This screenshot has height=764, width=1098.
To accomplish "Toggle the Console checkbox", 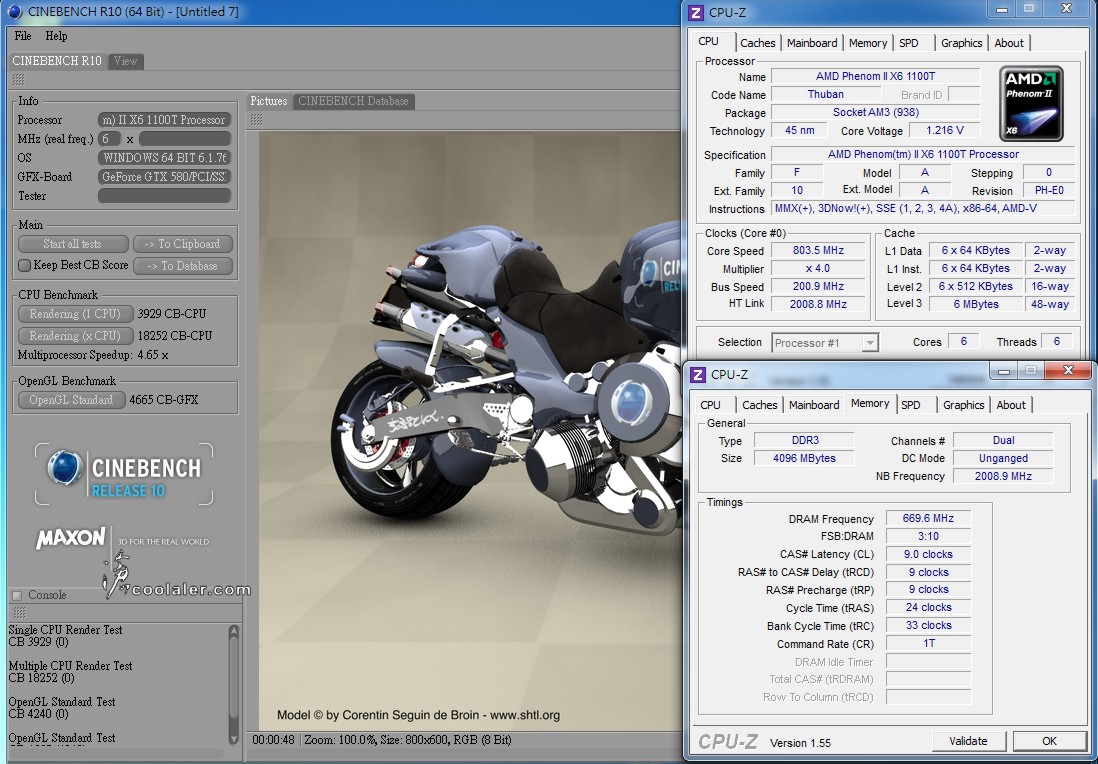I will pyautogui.click(x=17, y=595).
